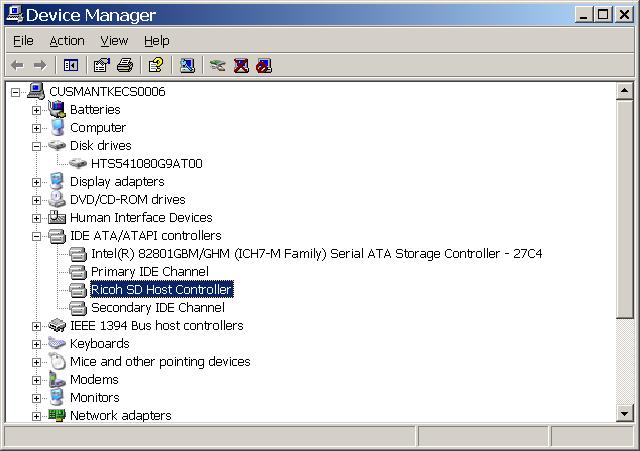
Task: Select Ricoh SD Host Controller text
Action: [x=162, y=289]
